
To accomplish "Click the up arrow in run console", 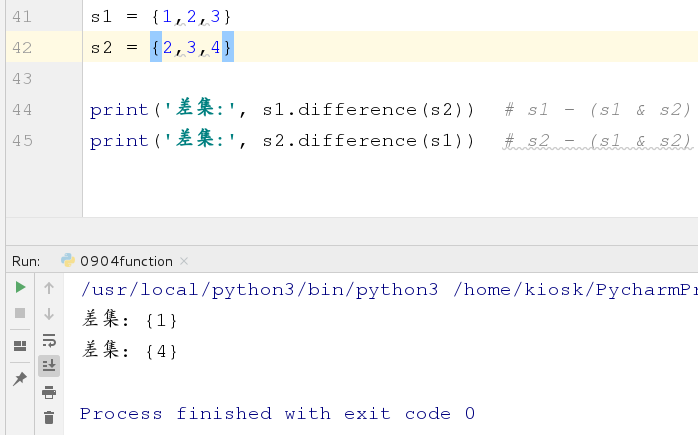I will coord(49,288).
